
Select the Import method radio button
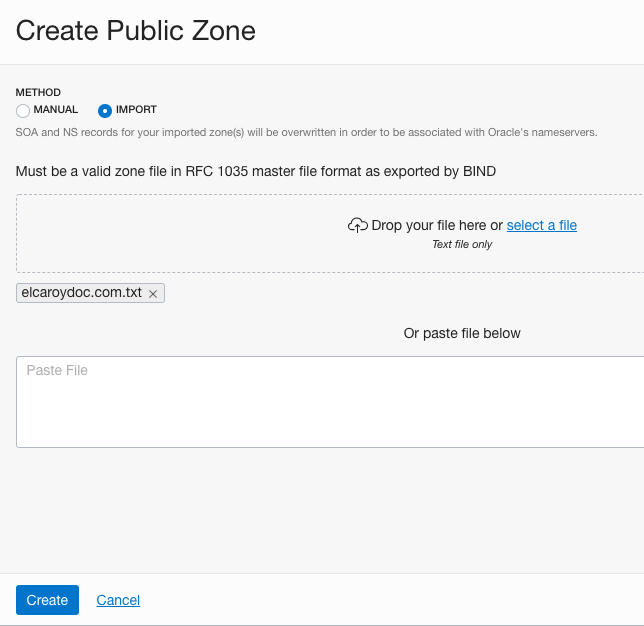click(105, 111)
